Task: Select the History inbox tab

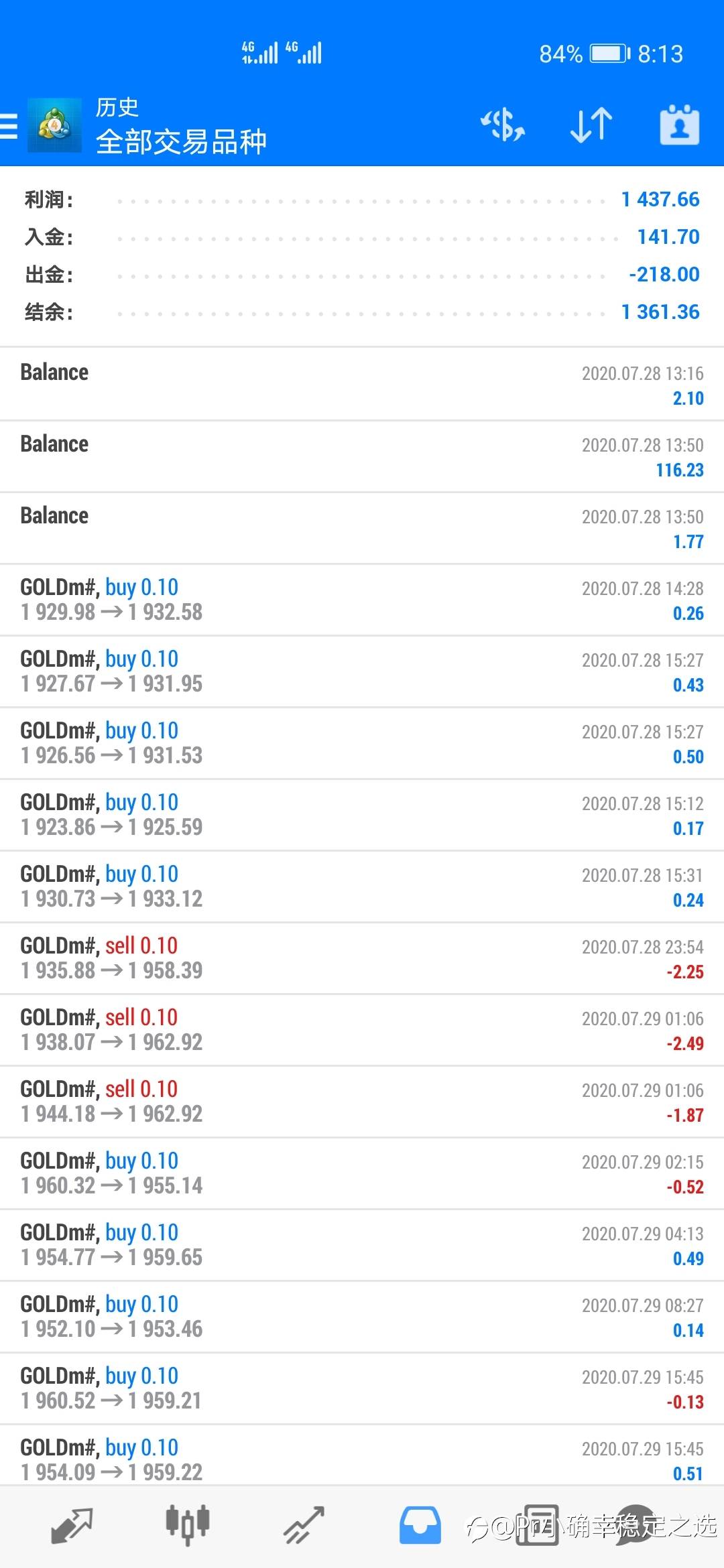Action: click(x=420, y=1525)
